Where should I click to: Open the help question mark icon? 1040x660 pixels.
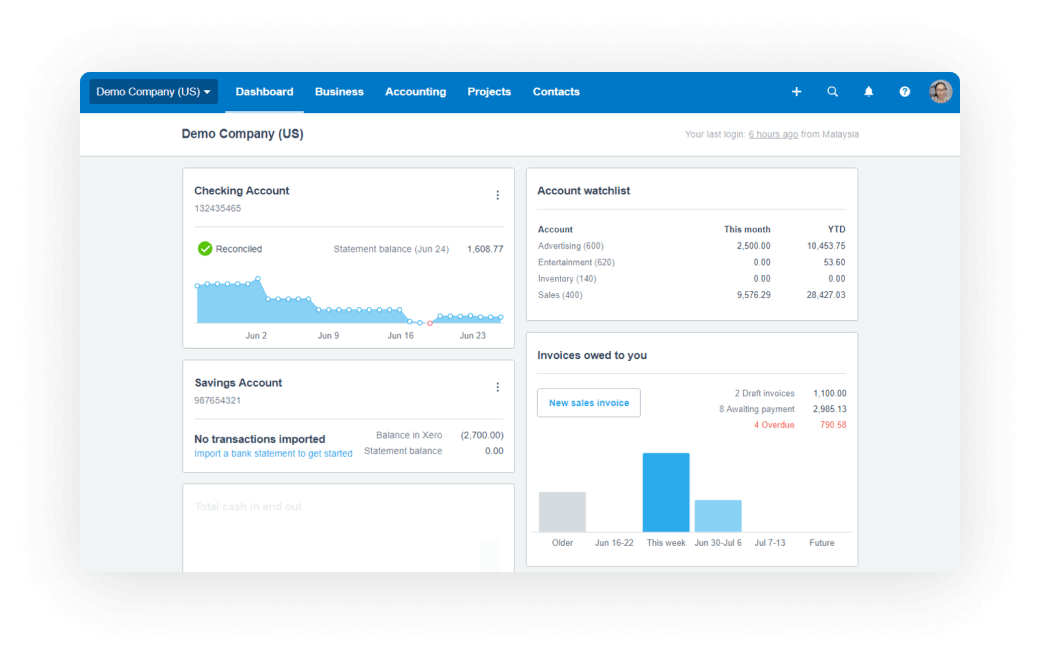(x=904, y=91)
